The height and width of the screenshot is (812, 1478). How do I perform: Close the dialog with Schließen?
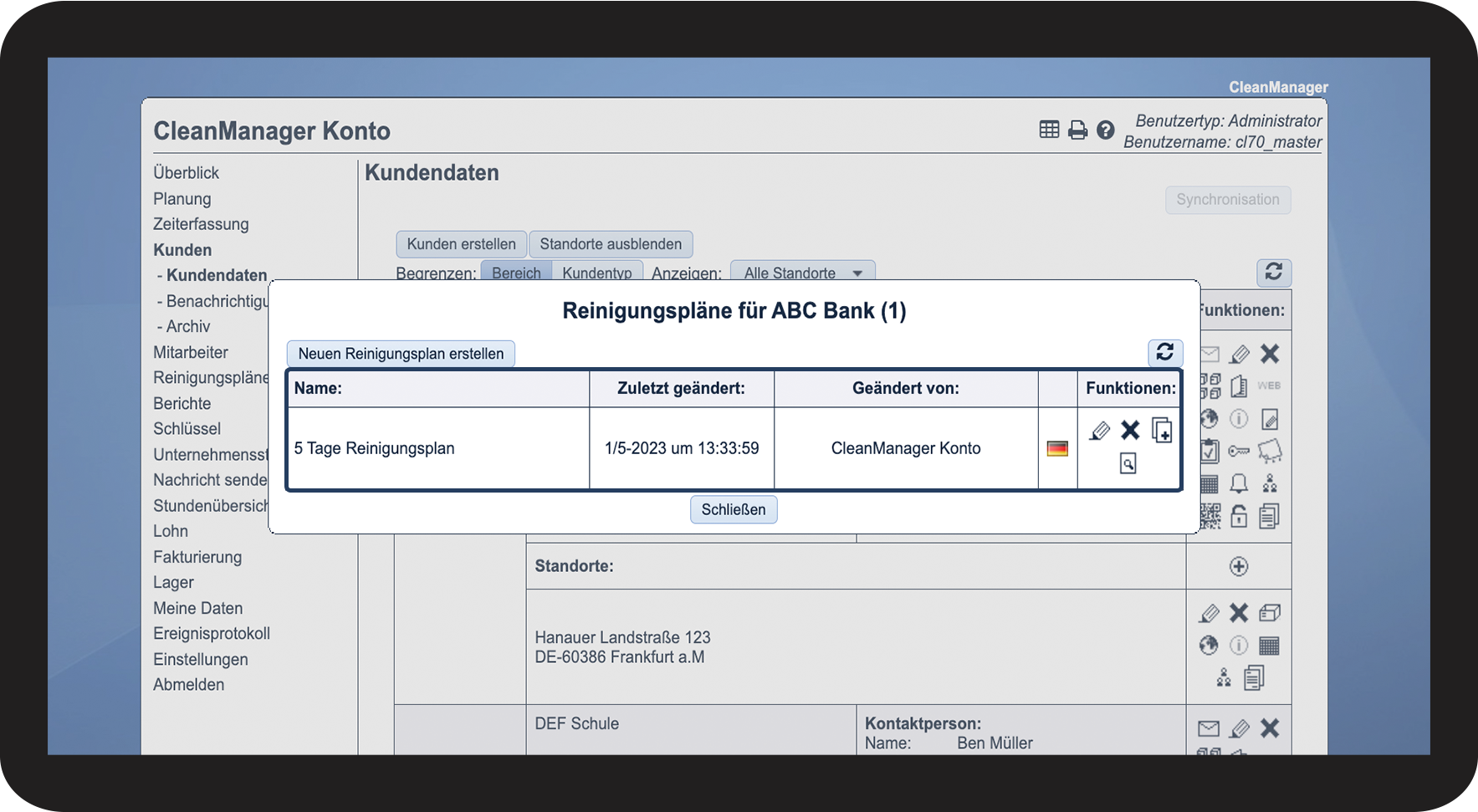click(x=734, y=510)
